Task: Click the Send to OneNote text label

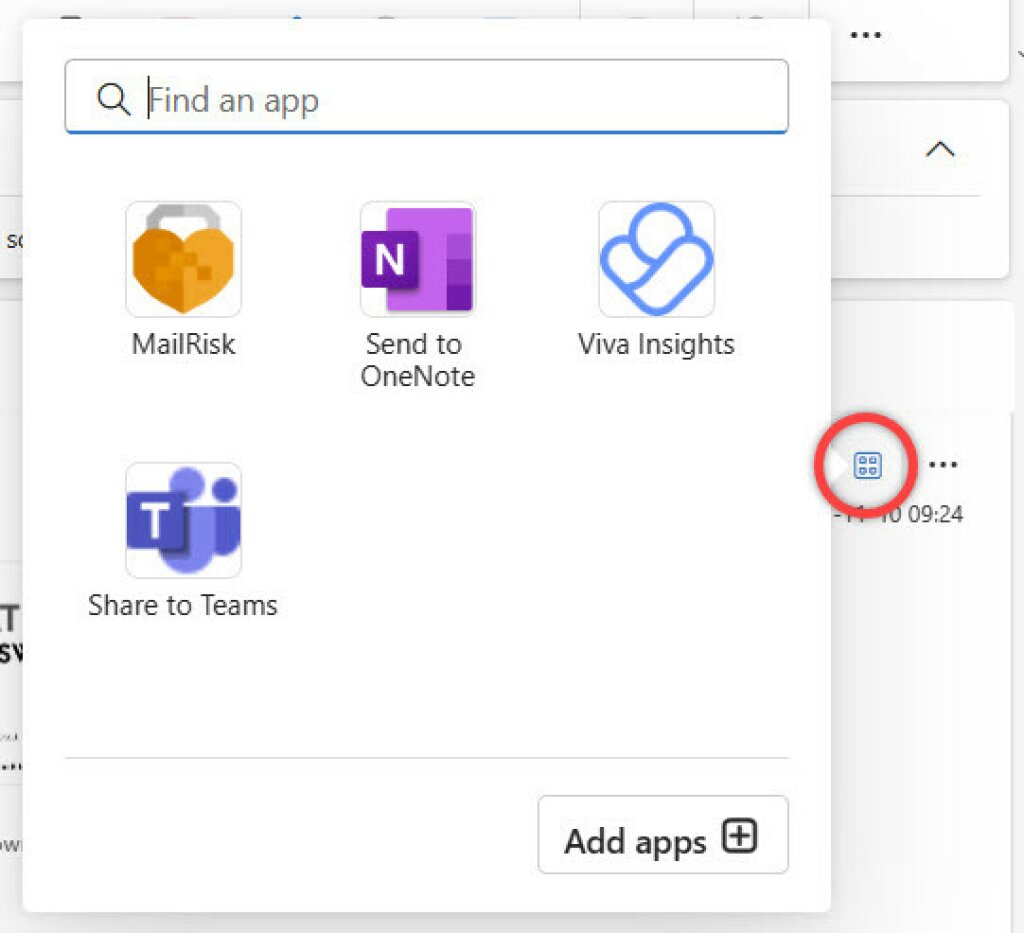Action: (417, 360)
